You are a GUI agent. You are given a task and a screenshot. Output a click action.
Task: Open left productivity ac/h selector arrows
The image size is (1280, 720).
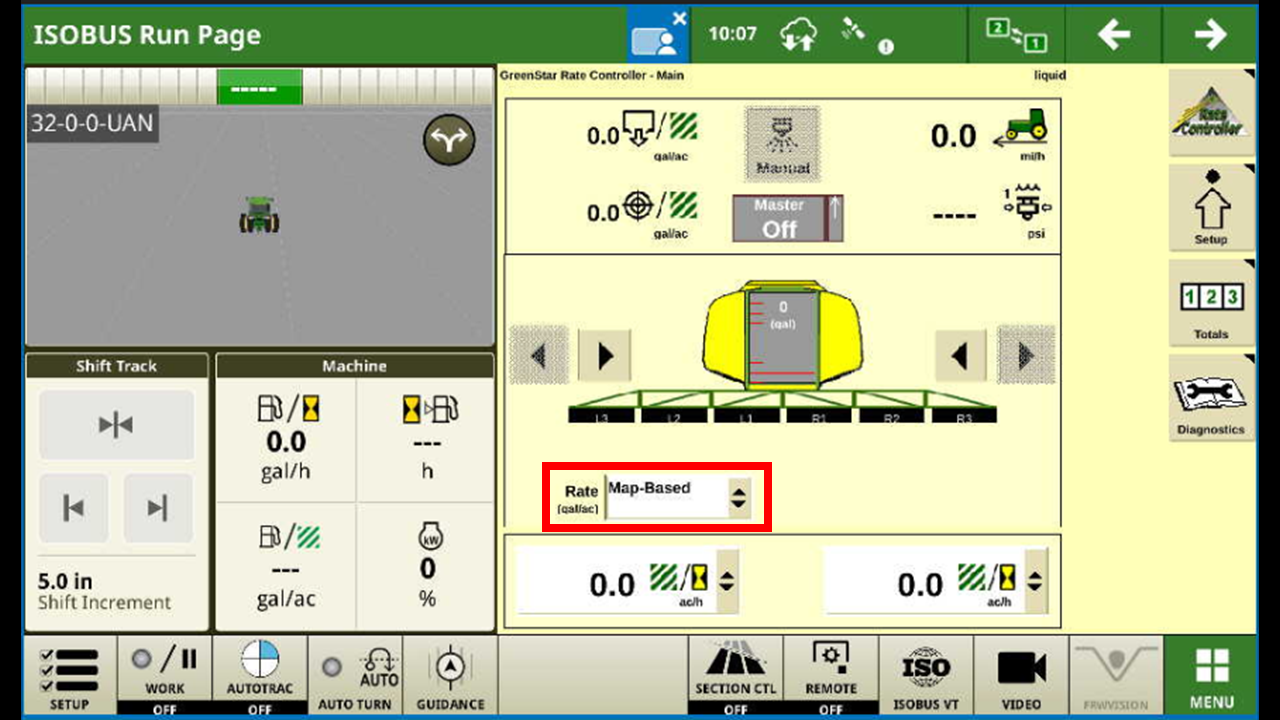pyautogui.click(x=727, y=581)
